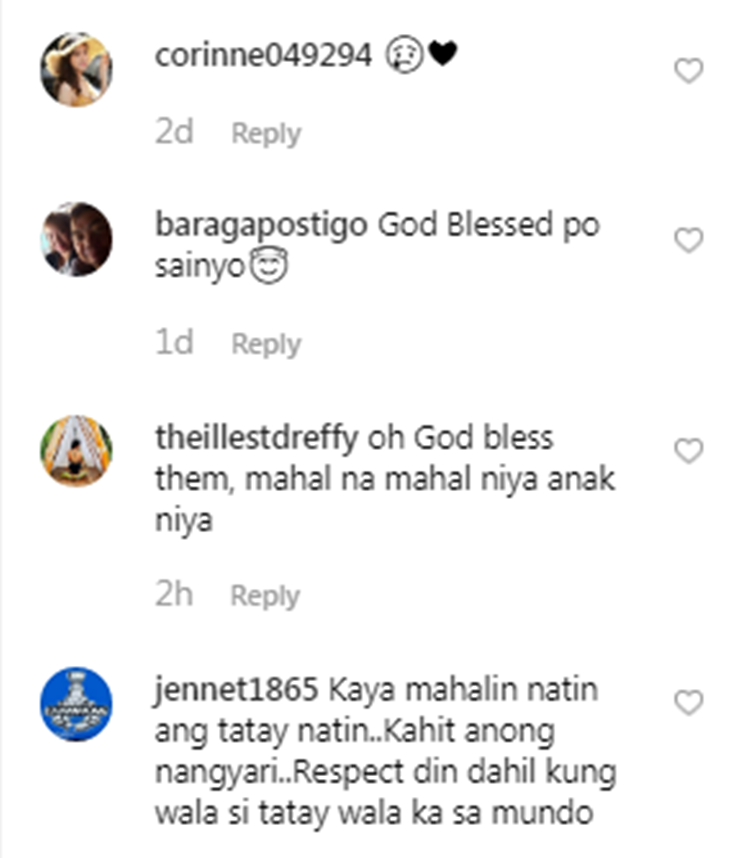Like baragapostigo's God Blessed comment
The width and height of the screenshot is (750, 858).
(x=688, y=240)
